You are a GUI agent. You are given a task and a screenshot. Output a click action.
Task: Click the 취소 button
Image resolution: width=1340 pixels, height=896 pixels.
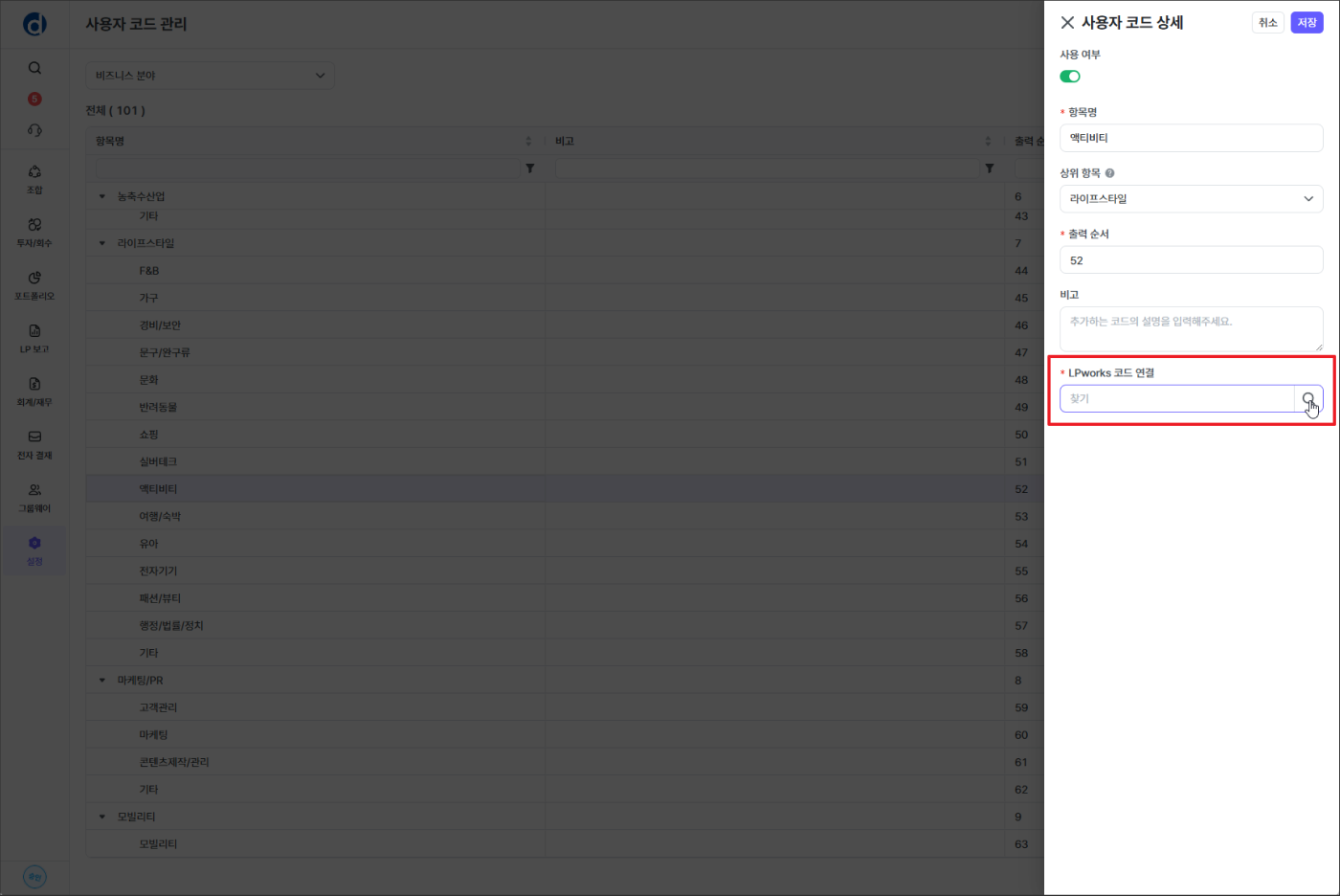[1267, 23]
